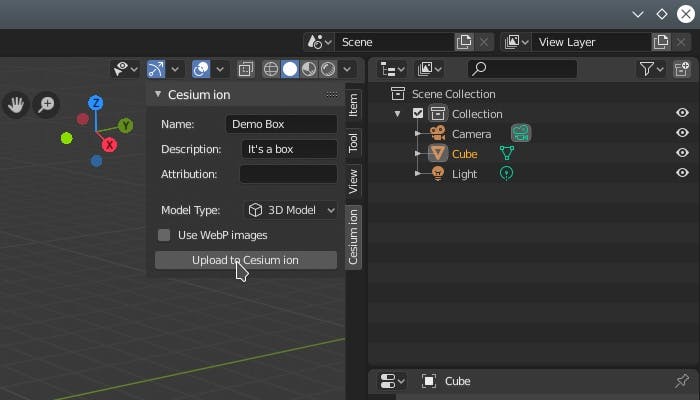Open the overlays options dropdown arrow
The image size is (700, 400).
click(x=220, y=69)
